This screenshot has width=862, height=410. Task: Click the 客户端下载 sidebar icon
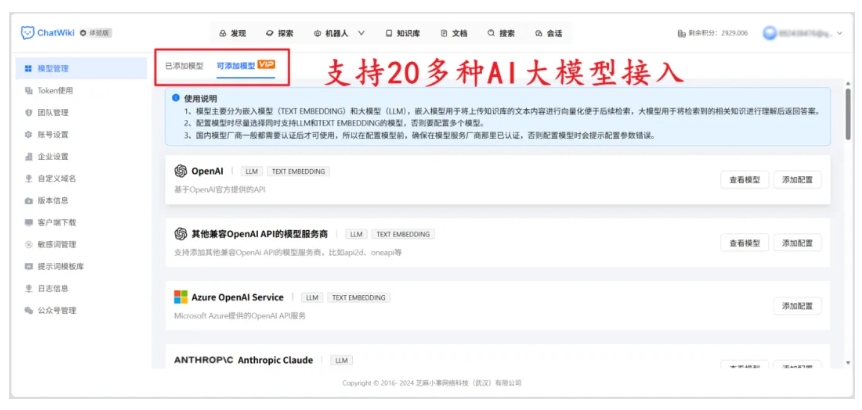29,223
